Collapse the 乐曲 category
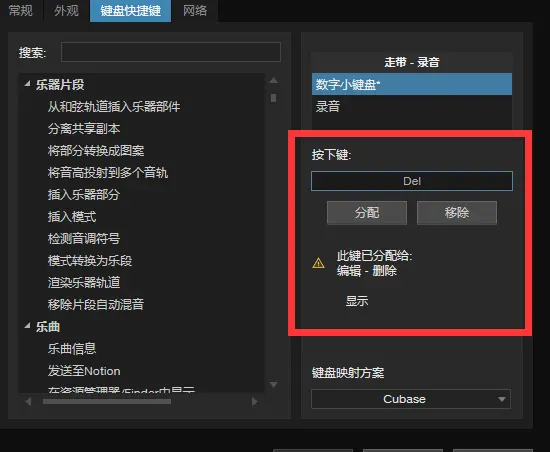Viewport: 550px width, 452px height. [x=27, y=326]
